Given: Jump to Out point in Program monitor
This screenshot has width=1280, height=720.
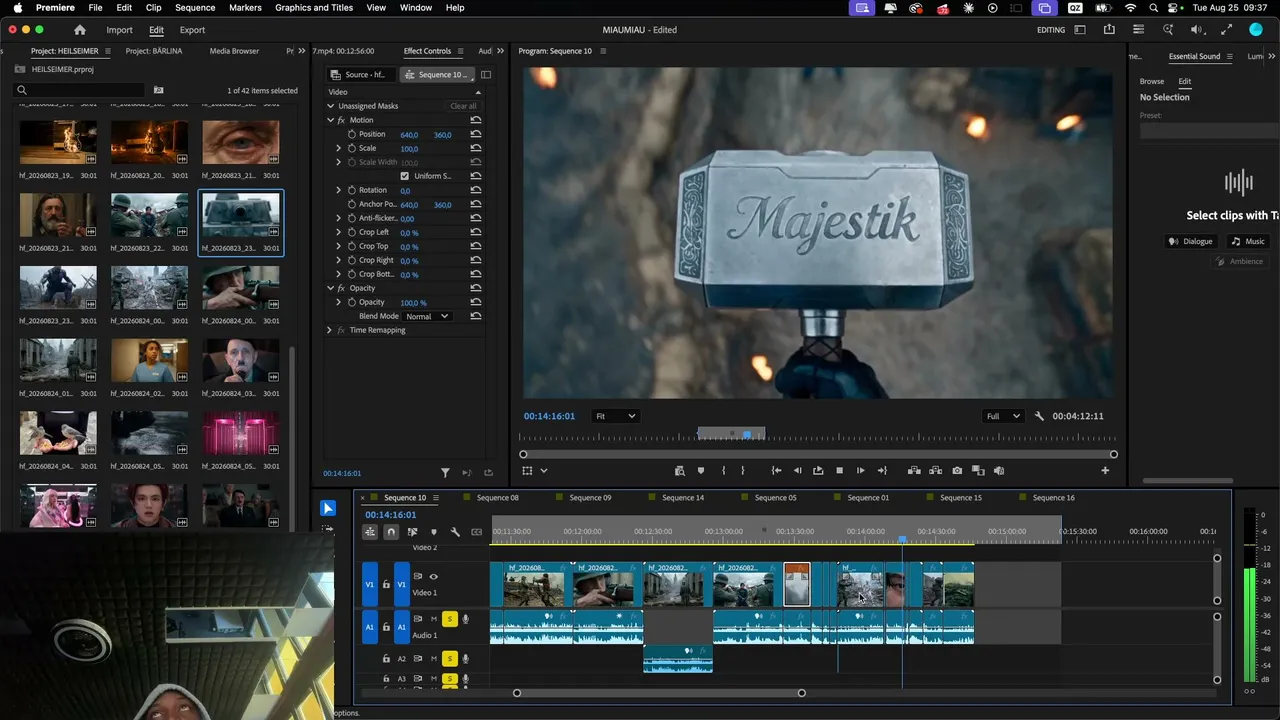Looking at the screenshot, I should pyautogui.click(x=882, y=470).
